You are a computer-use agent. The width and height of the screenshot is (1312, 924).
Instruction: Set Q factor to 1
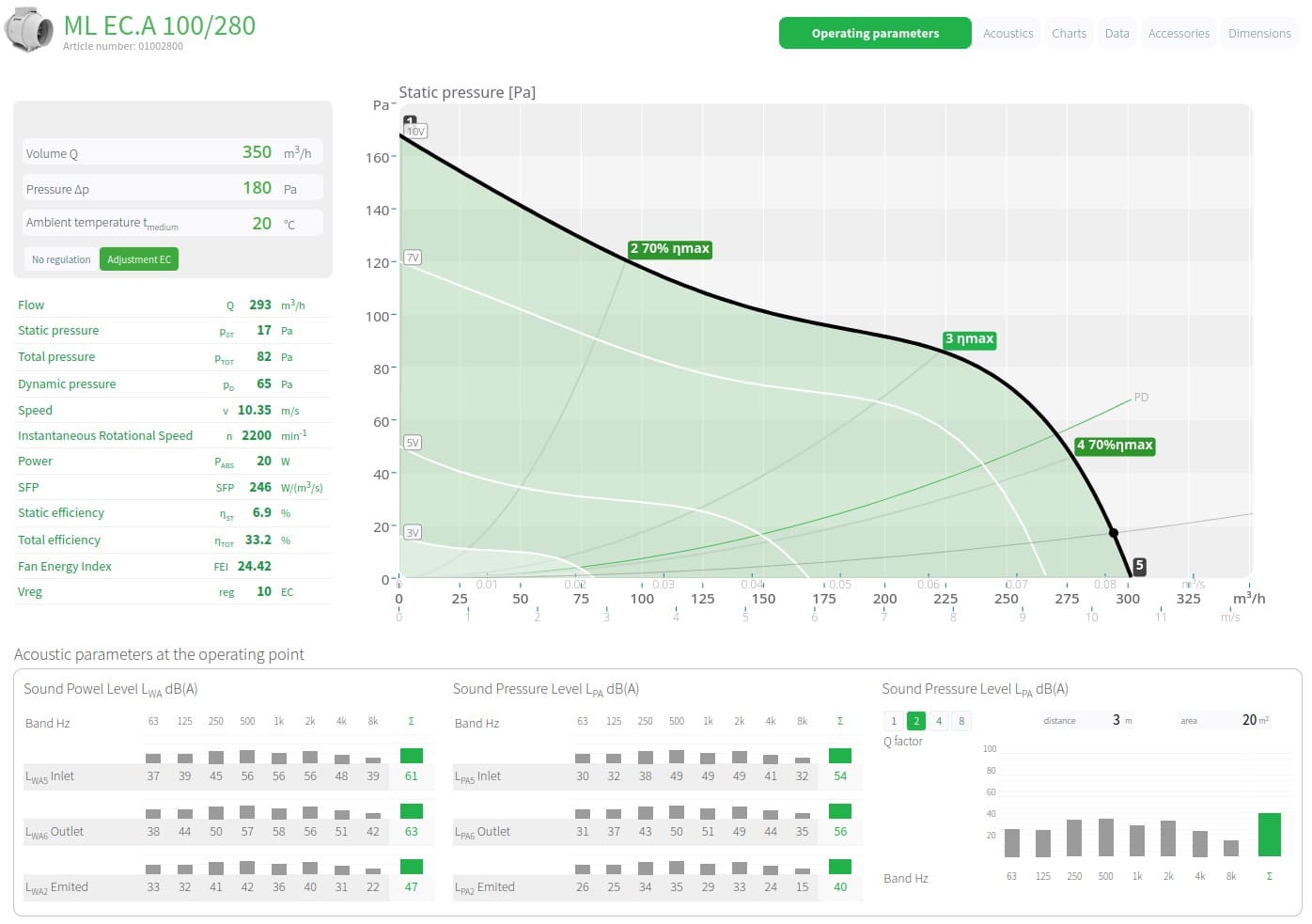coord(894,721)
